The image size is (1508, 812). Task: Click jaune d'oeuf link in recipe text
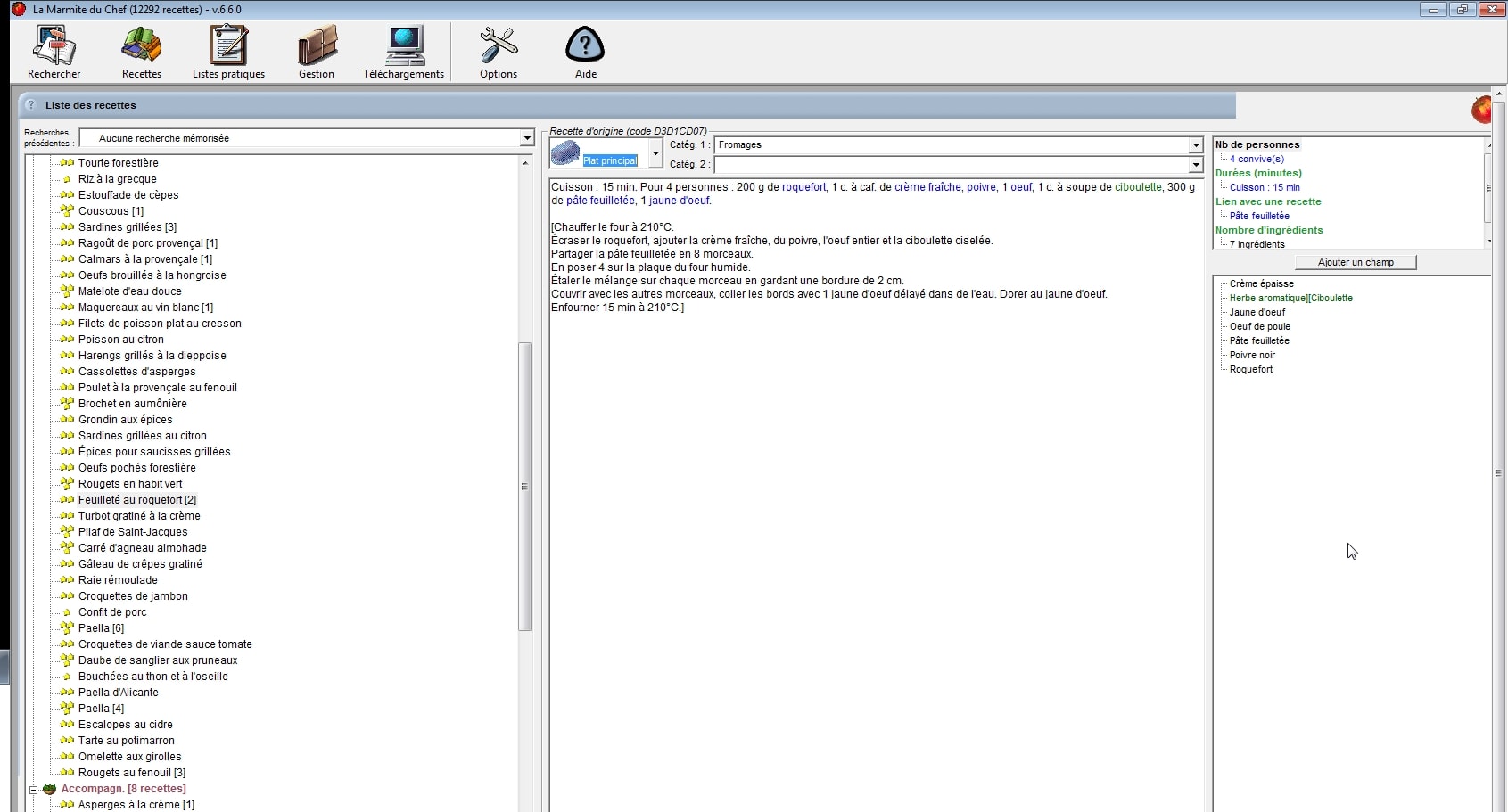680,201
